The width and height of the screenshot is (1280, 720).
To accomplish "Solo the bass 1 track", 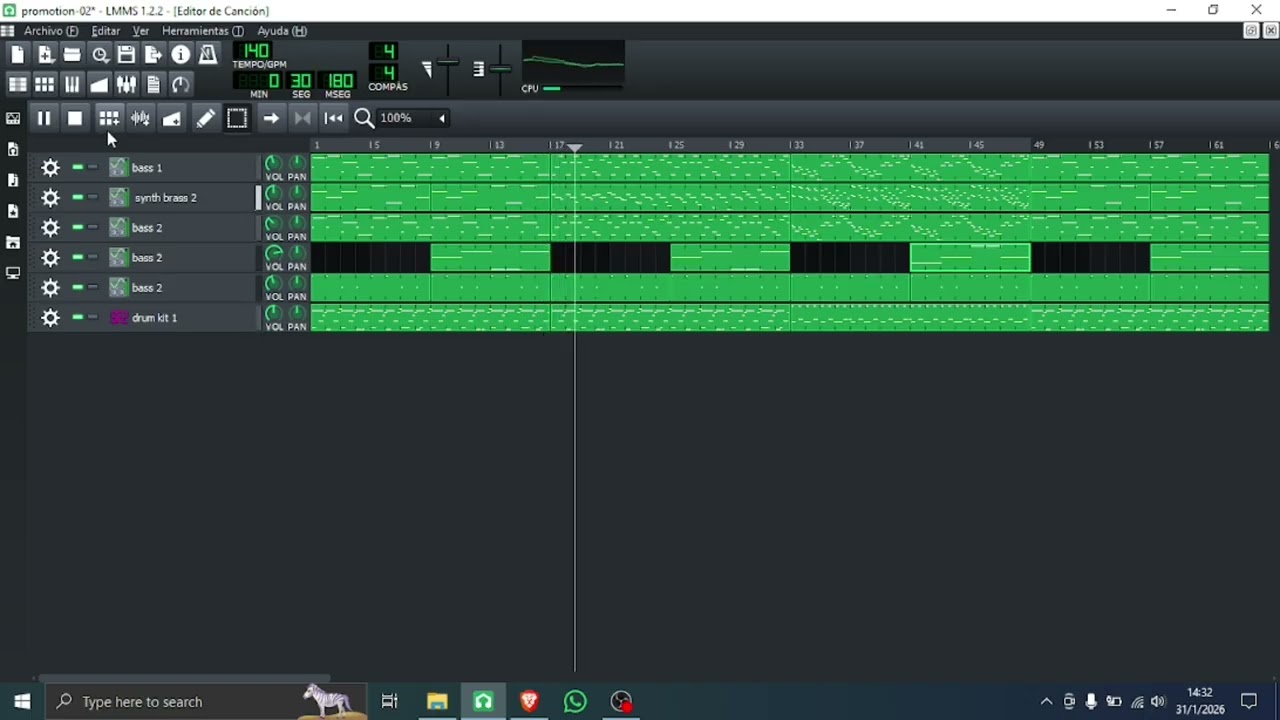I will tap(93, 167).
